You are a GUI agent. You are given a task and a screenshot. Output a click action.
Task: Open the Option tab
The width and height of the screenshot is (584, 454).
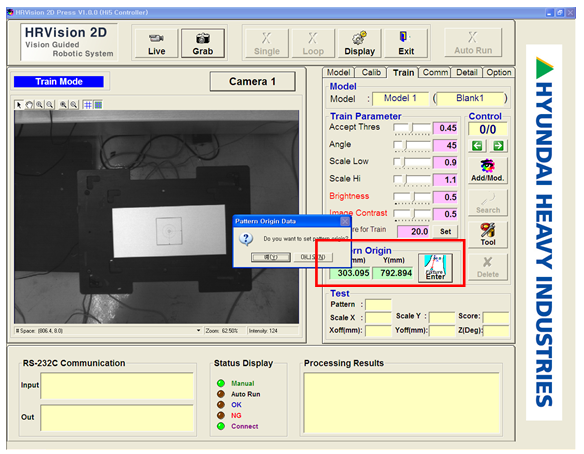(499, 72)
